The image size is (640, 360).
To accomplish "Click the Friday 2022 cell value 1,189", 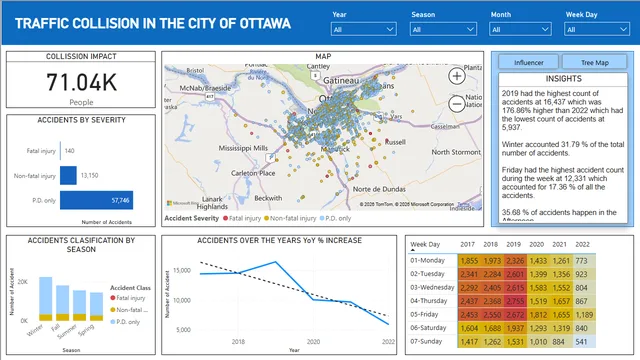I will [584, 315].
